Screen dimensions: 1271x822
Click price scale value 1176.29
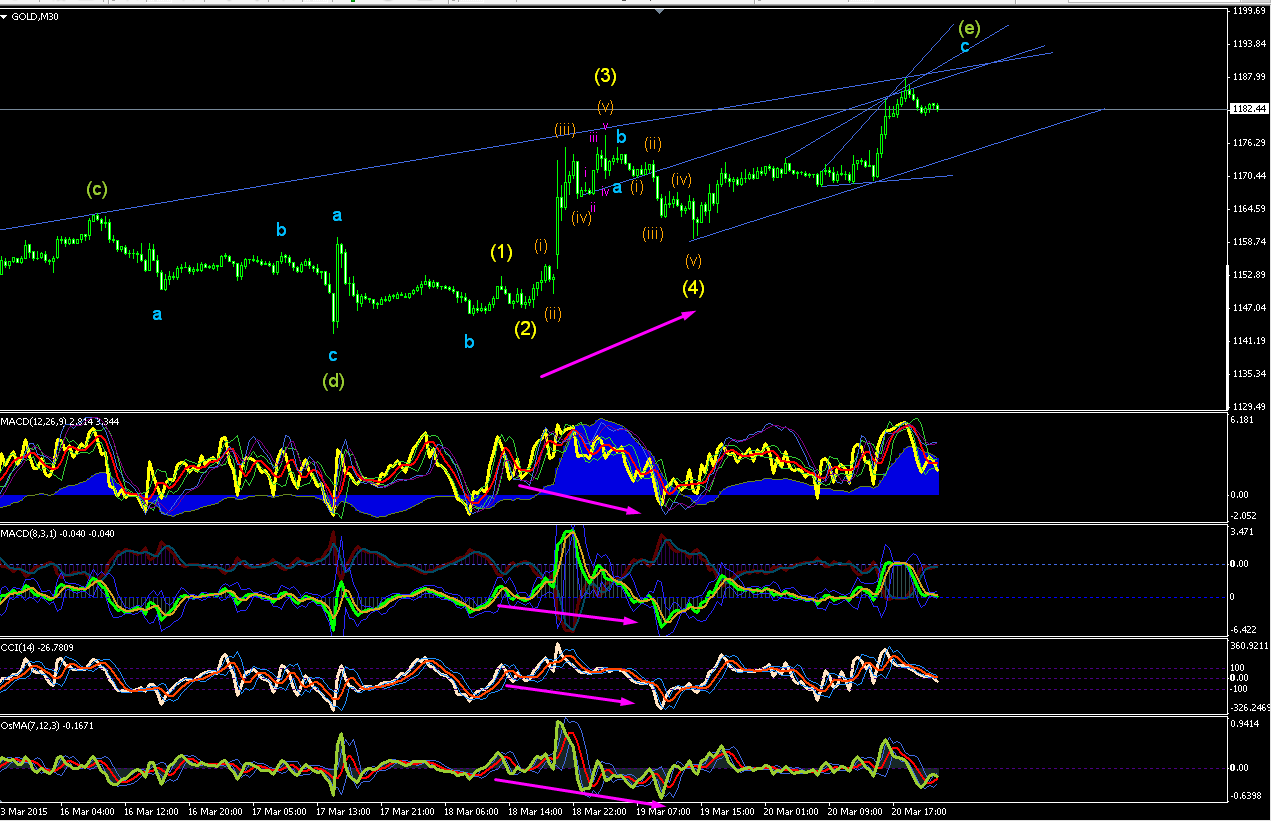pyautogui.click(x=1248, y=143)
